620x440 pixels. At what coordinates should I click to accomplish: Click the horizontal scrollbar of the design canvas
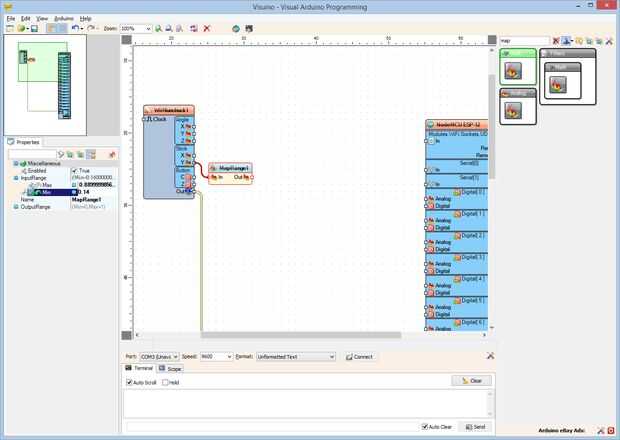click(x=301, y=335)
